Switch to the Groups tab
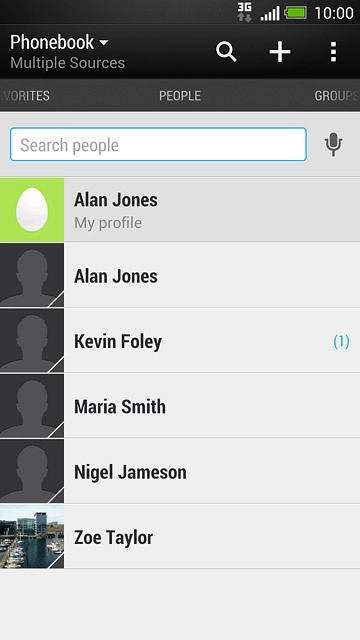The width and height of the screenshot is (360, 640). coord(337,96)
